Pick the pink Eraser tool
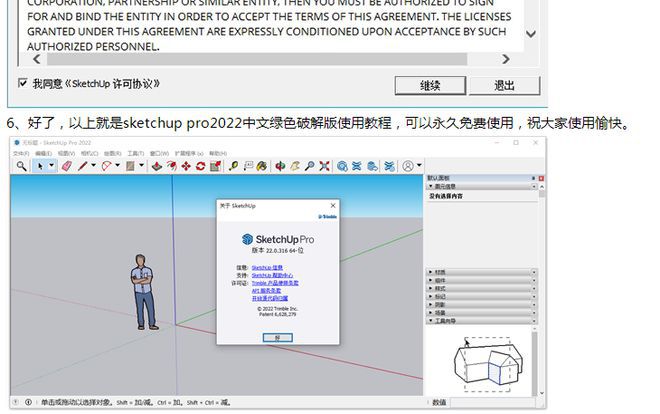The image size is (660, 414). point(67,166)
